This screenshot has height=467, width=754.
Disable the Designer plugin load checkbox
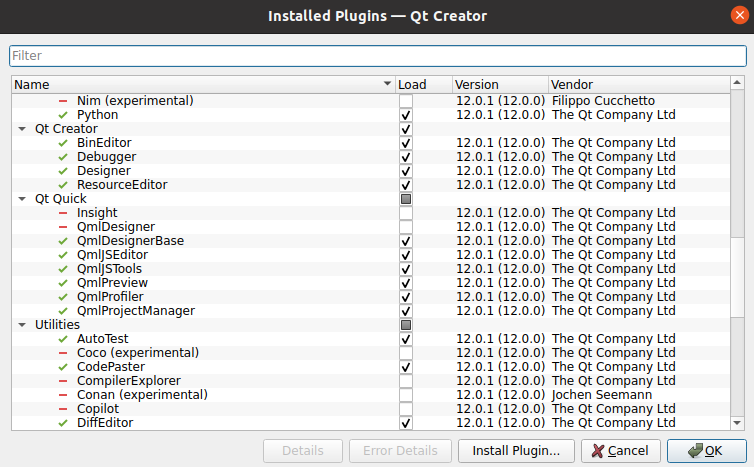[x=406, y=171]
